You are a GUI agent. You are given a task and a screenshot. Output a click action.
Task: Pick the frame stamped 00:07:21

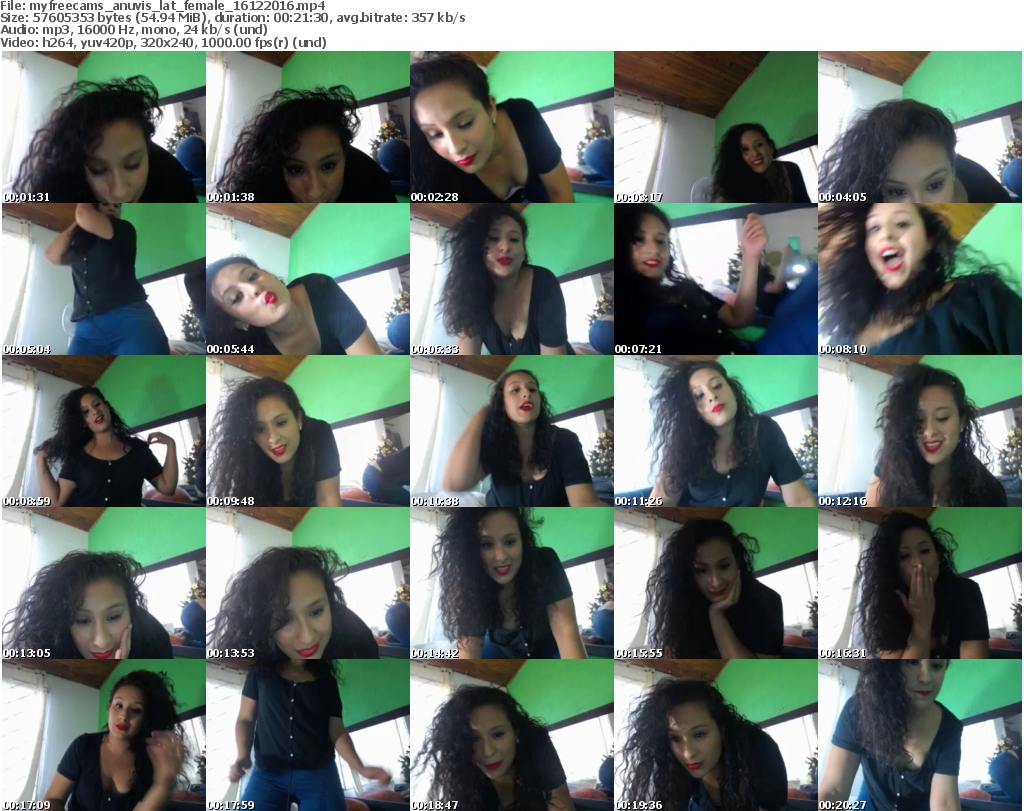(x=716, y=279)
